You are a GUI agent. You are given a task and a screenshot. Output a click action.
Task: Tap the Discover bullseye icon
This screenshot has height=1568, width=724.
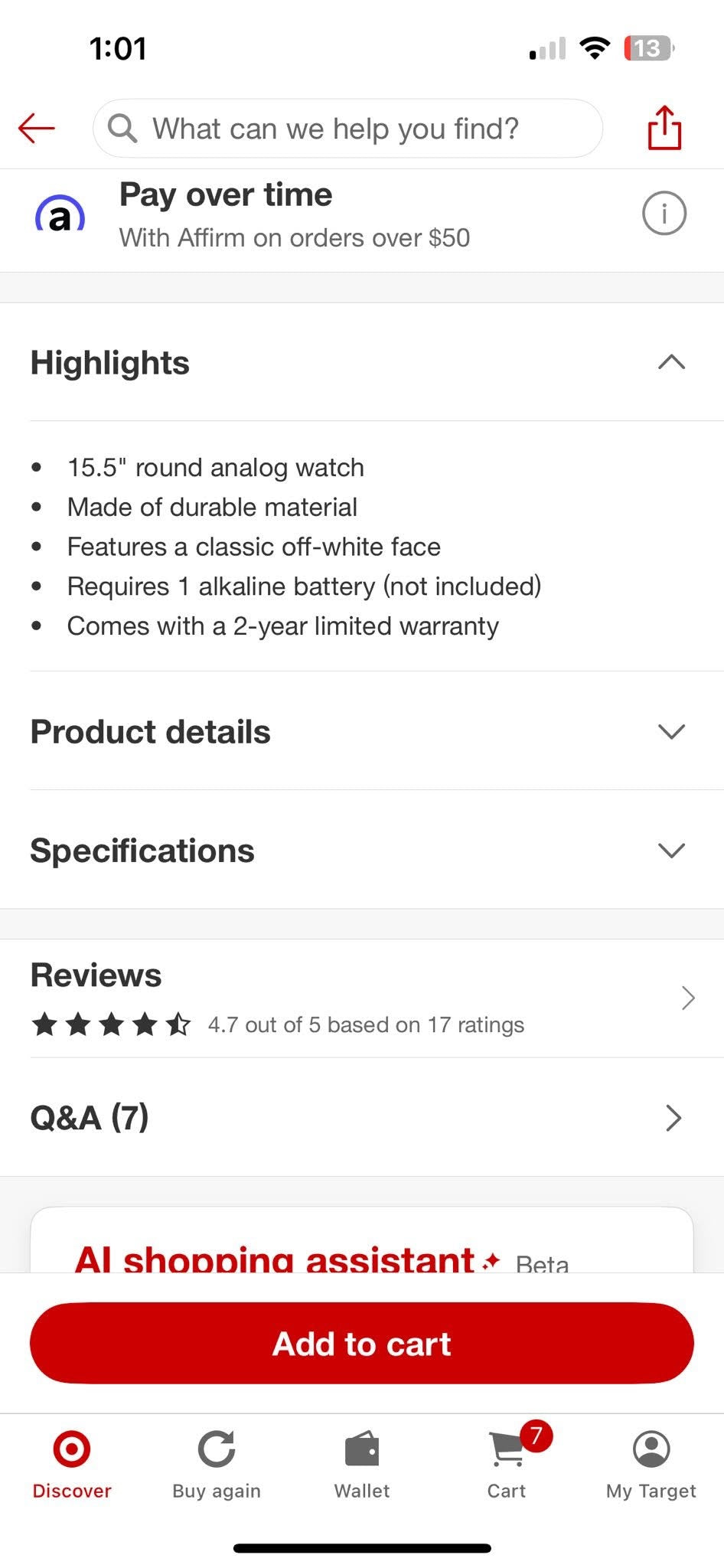(72, 1449)
